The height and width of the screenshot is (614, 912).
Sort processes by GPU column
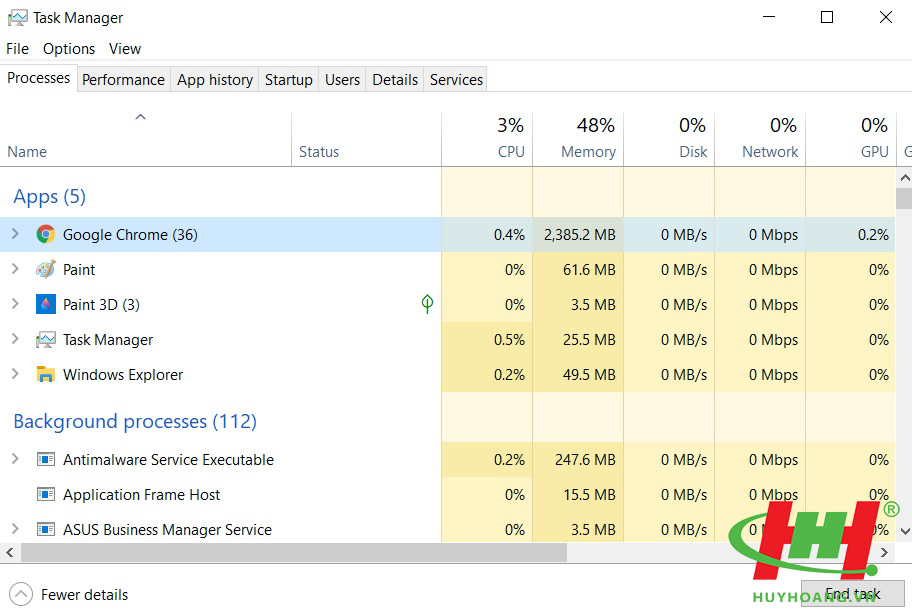[x=851, y=140]
